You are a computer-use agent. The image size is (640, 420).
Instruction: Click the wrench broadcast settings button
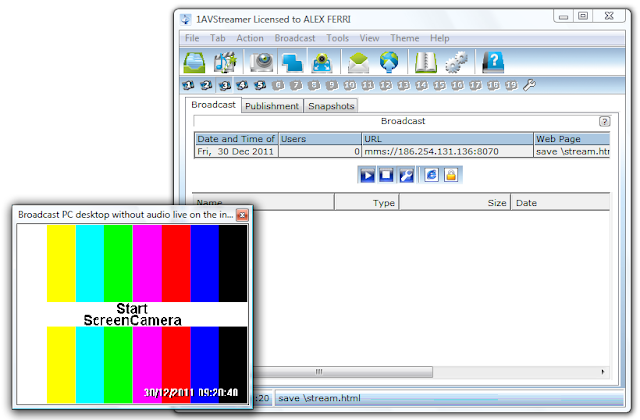406,175
